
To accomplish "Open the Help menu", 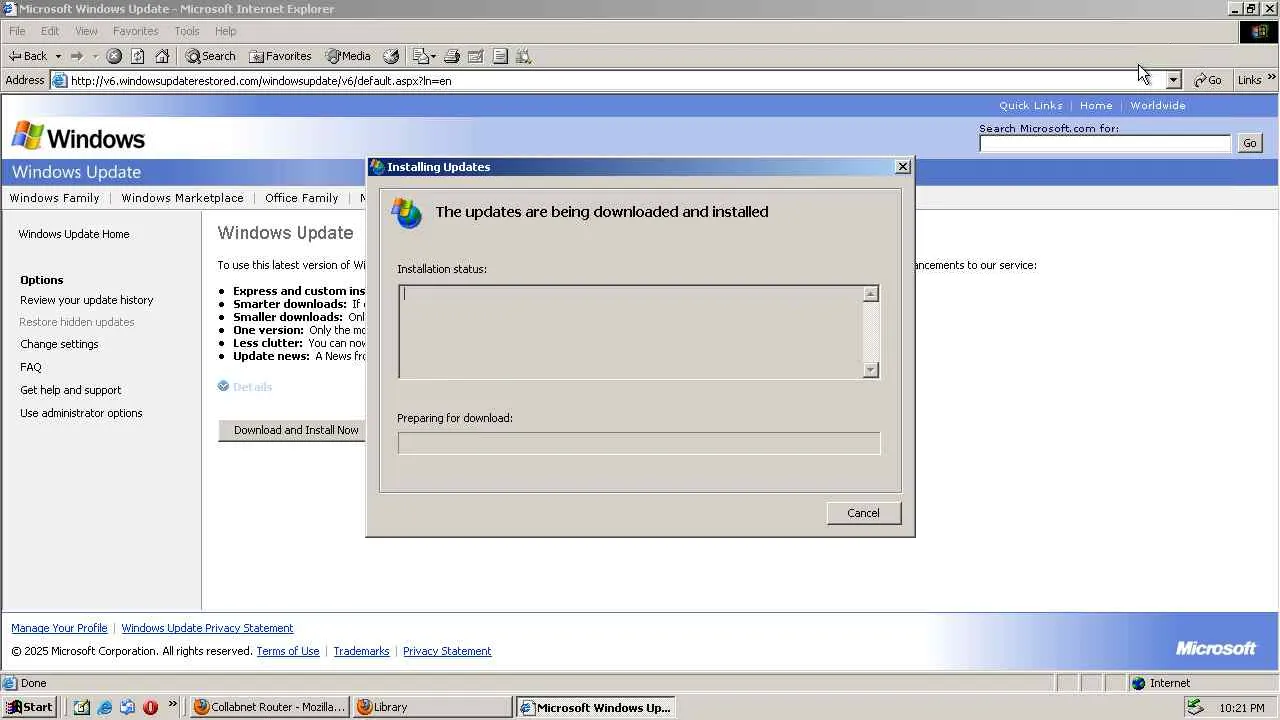I will [226, 31].
